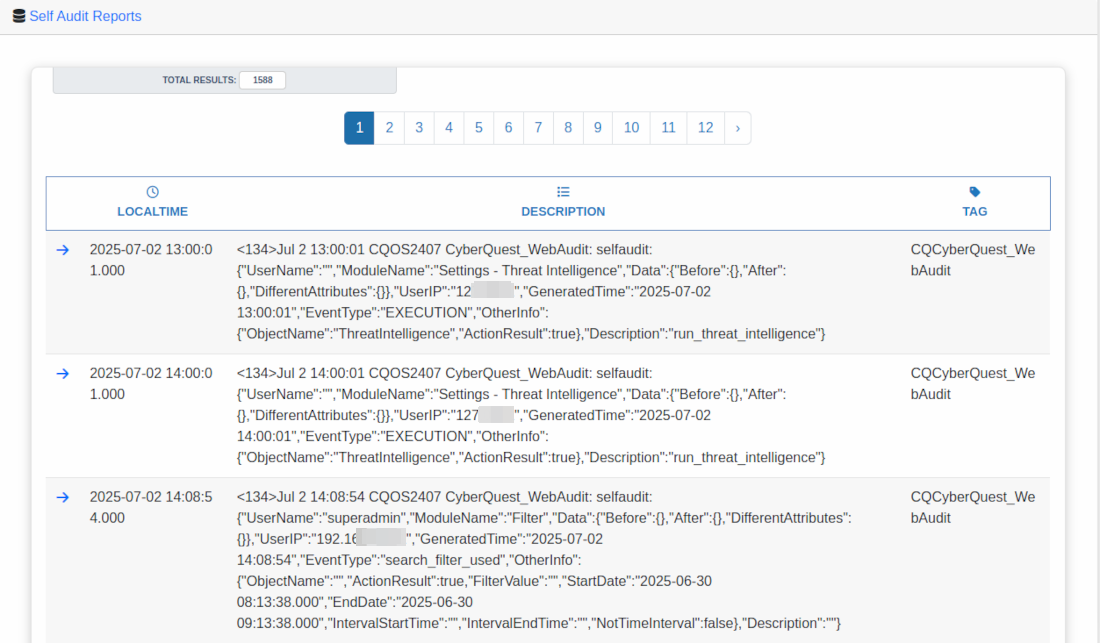Expand the 13:00:01 log entry arrow
Screen dimensions: 1100x643
[x=62, y=250]
